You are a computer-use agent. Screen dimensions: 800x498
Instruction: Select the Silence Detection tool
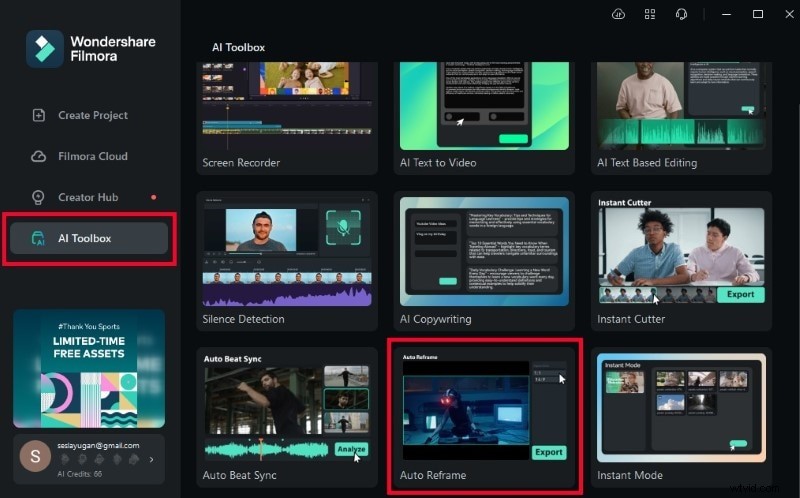coord(289,262)
